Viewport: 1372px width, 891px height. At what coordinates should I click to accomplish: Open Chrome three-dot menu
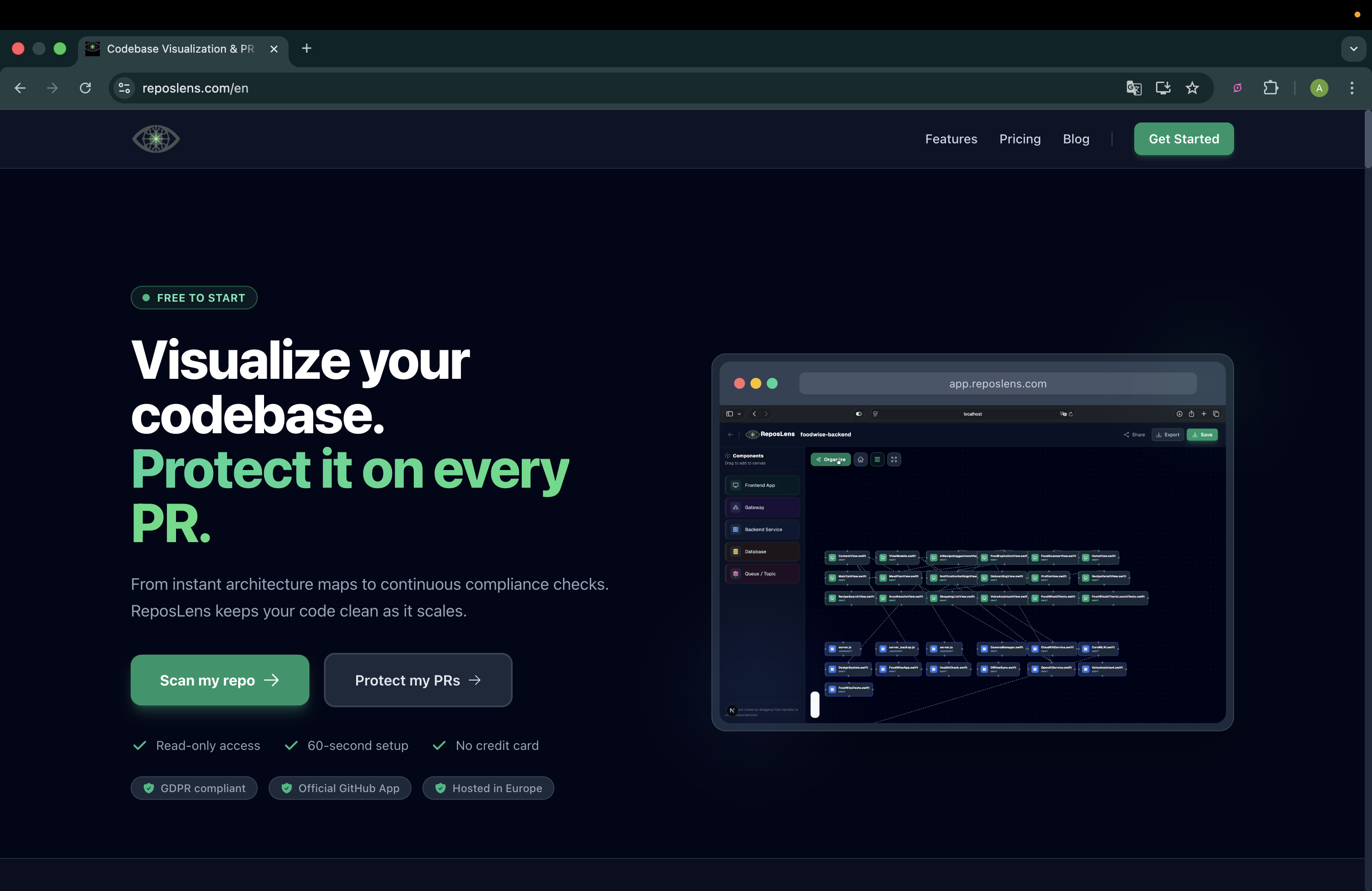(x=1352, y=88)
